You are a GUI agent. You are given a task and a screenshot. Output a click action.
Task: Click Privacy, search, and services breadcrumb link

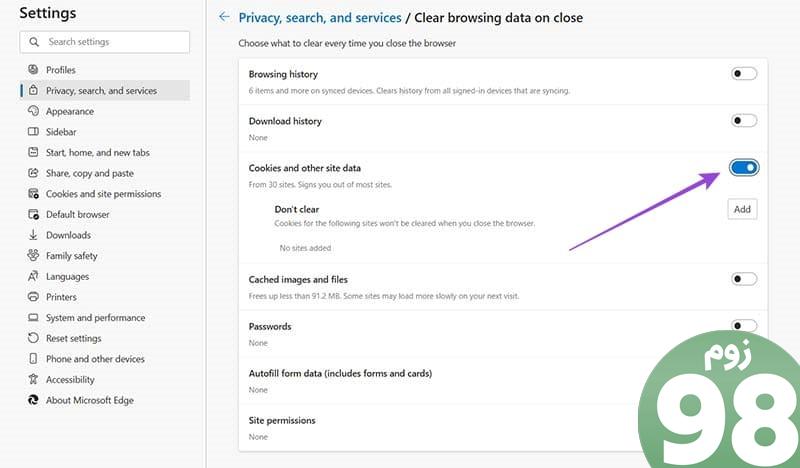(320, 18)
